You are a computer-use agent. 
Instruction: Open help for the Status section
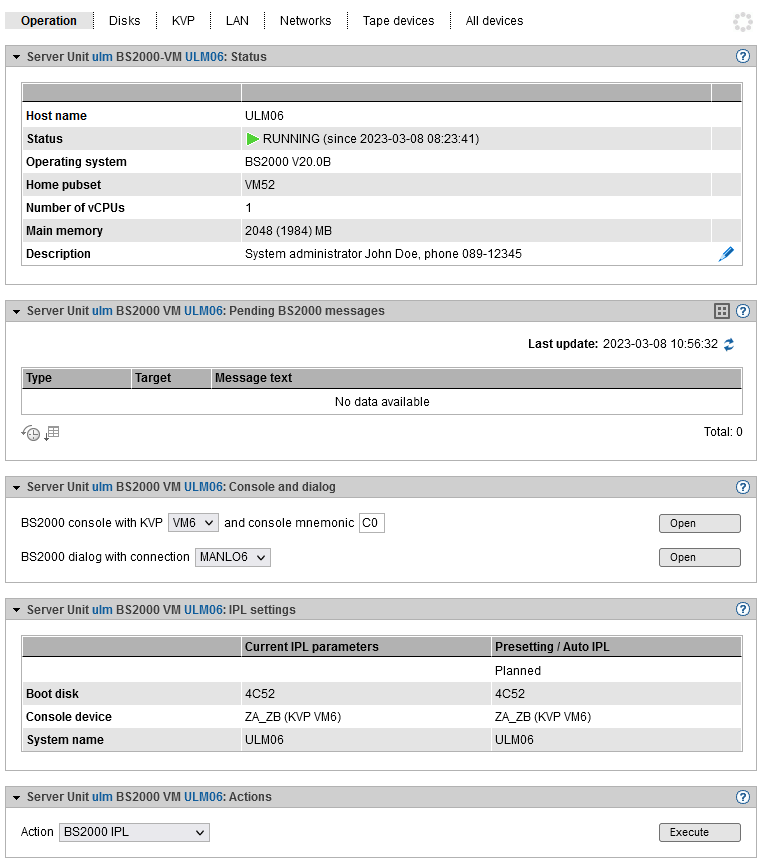click(743, 57)
